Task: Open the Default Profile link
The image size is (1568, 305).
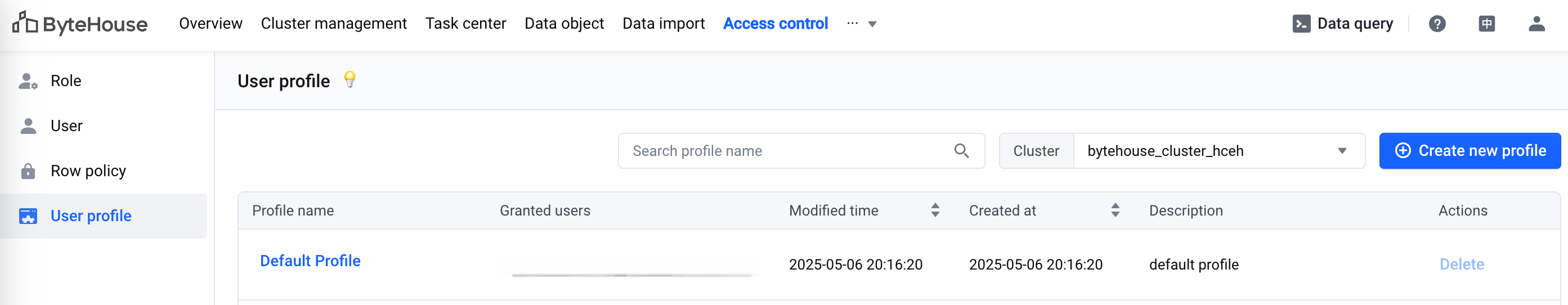Action: tap(310, 261)
